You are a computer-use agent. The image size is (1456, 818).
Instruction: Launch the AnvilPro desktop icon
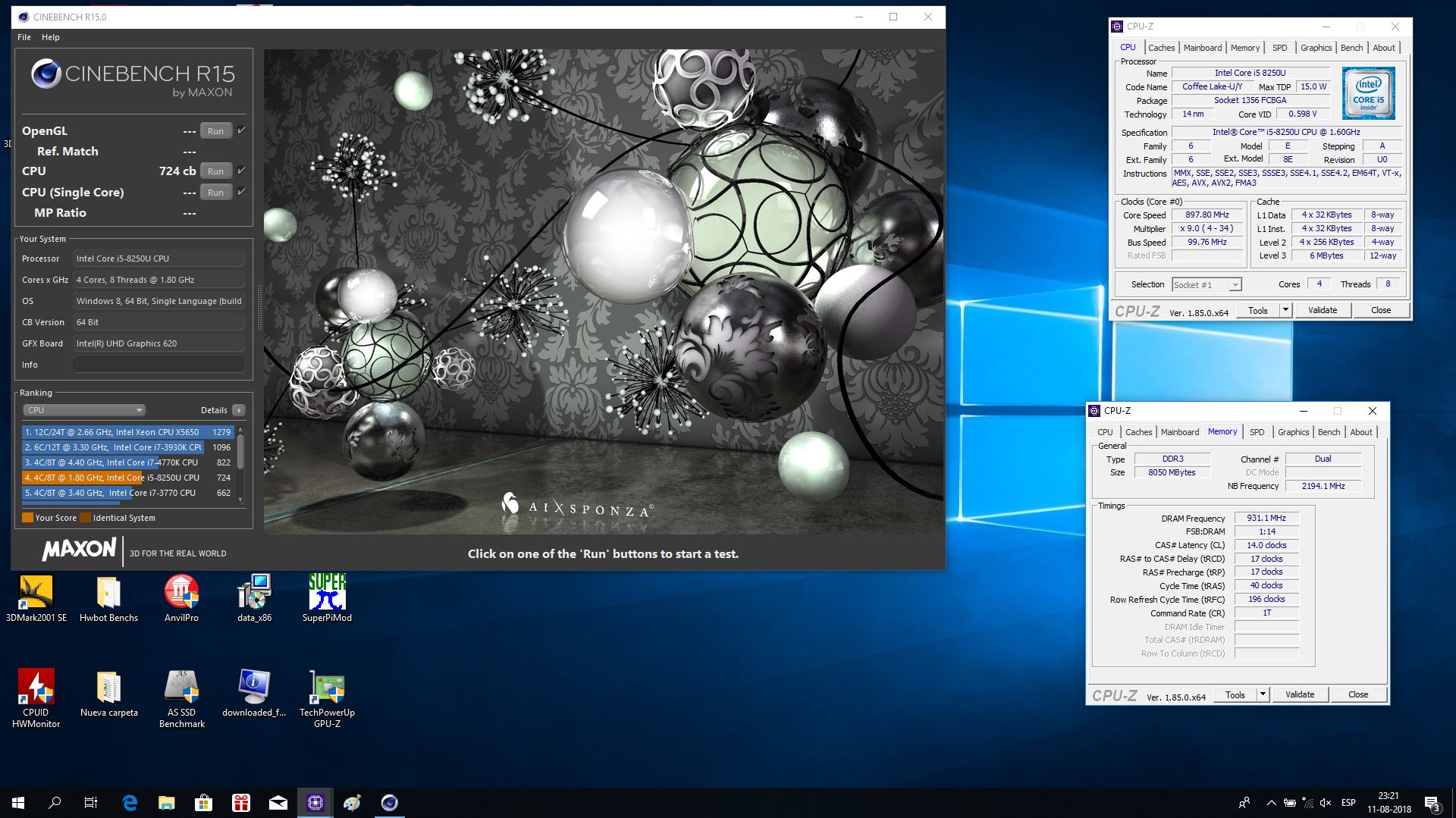(x=181, y=598)
